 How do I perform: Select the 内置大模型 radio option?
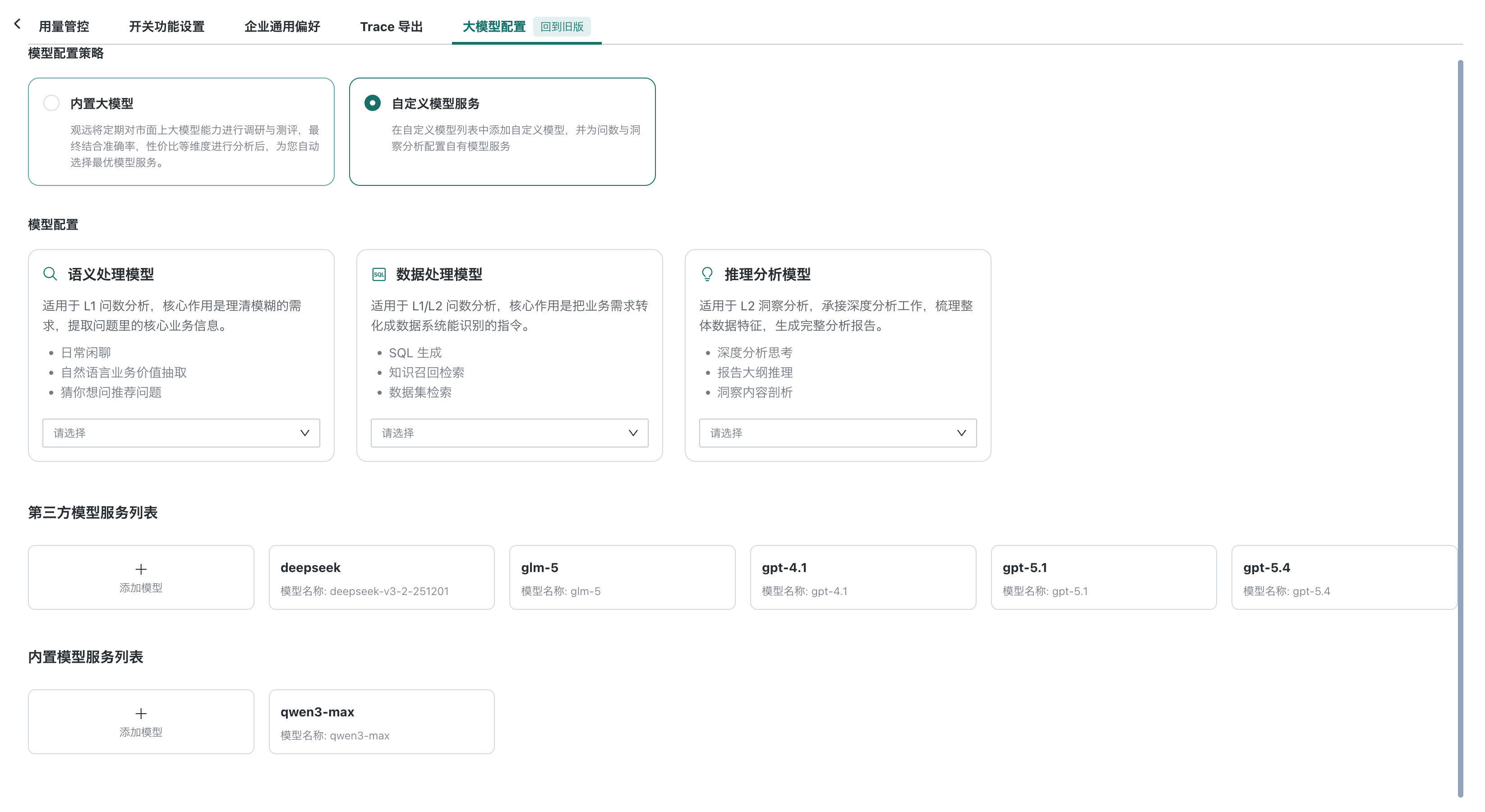(x=51, y=103)
